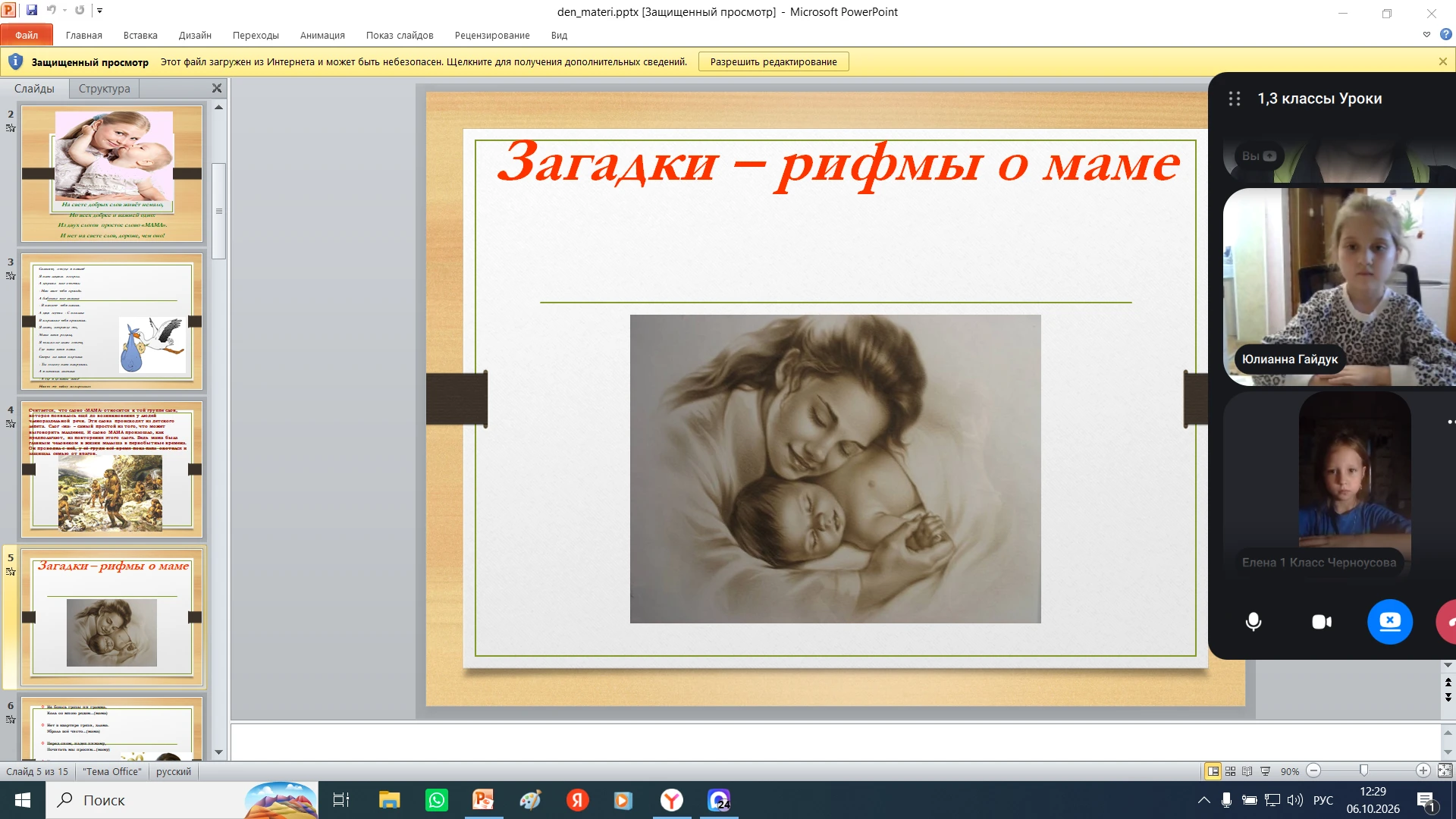The width and height of the screenshot is (1456, 819).
Task: Open WhatsApp from the taskbar
Action: tap(437, 800)
